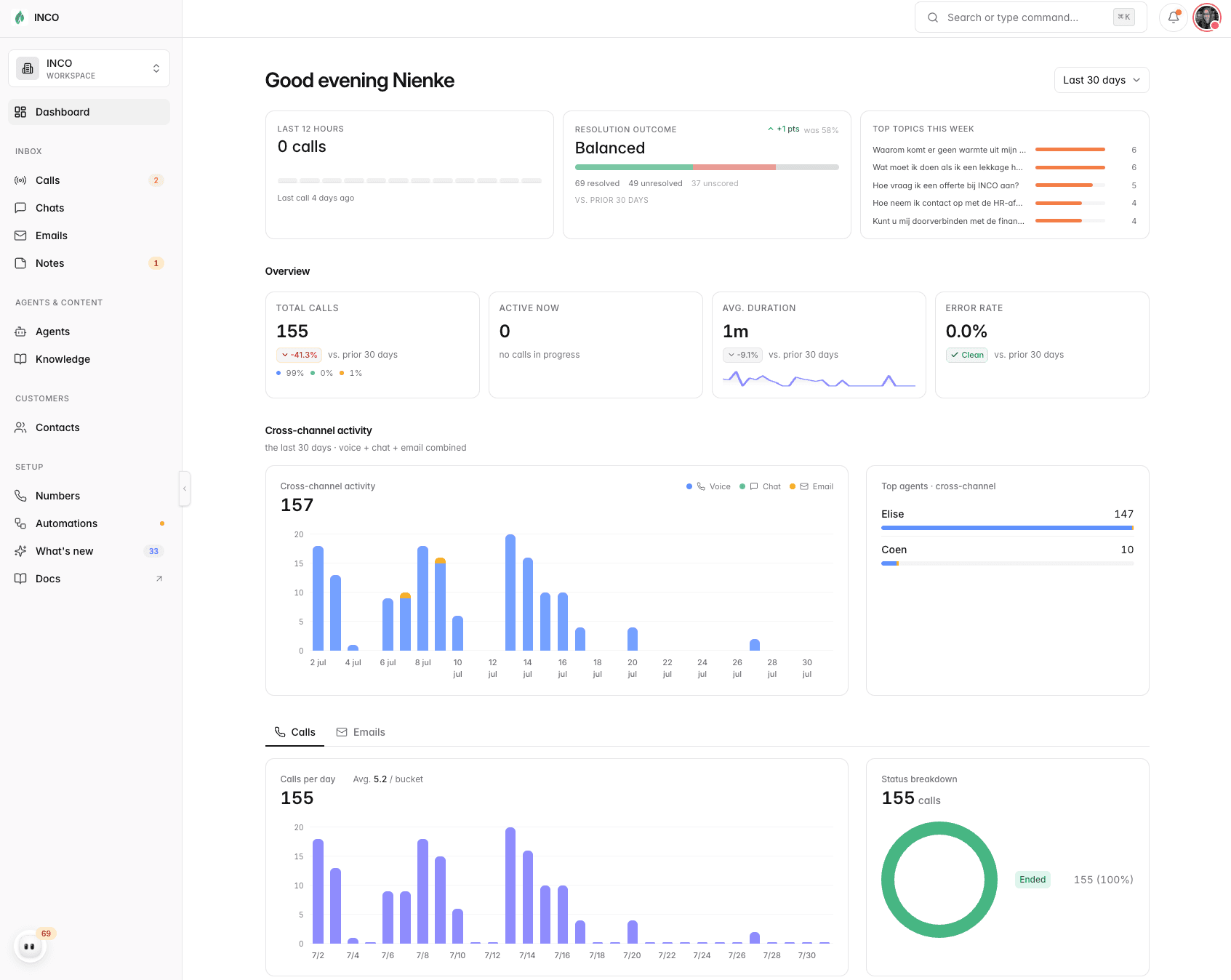Viewport: 1231px width, 980px height.
Task: Open the floating assistant widget with eyes
Action: (x=30, y=946)
